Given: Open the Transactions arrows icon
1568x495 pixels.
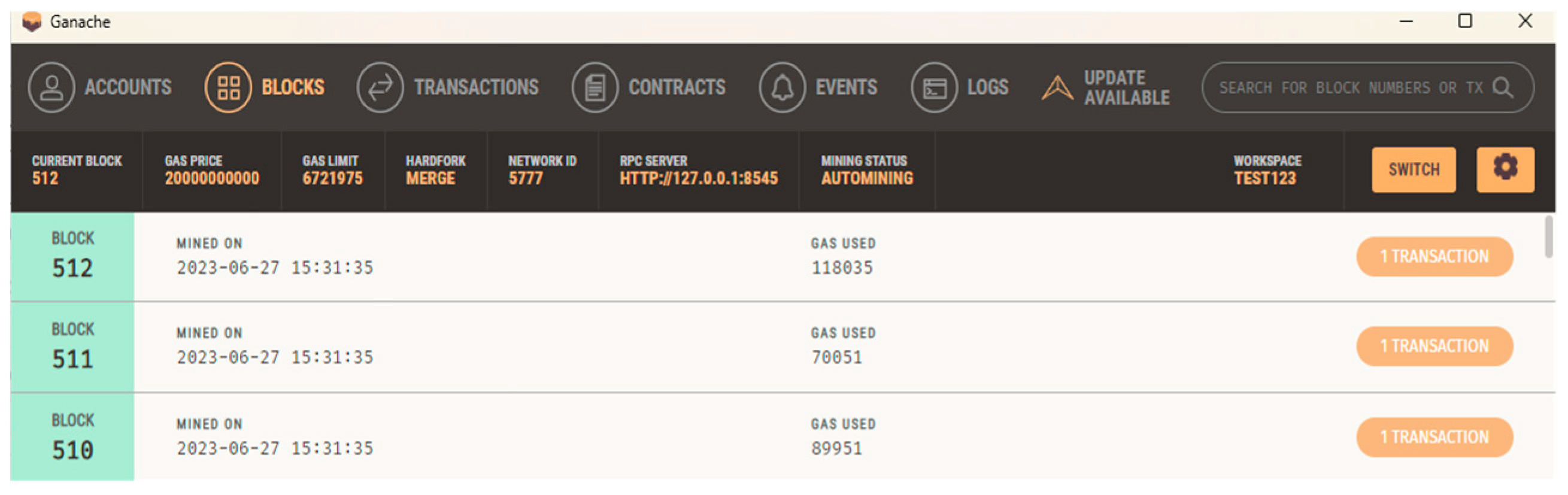Looking at the screenshot, I should coord(380,87).
